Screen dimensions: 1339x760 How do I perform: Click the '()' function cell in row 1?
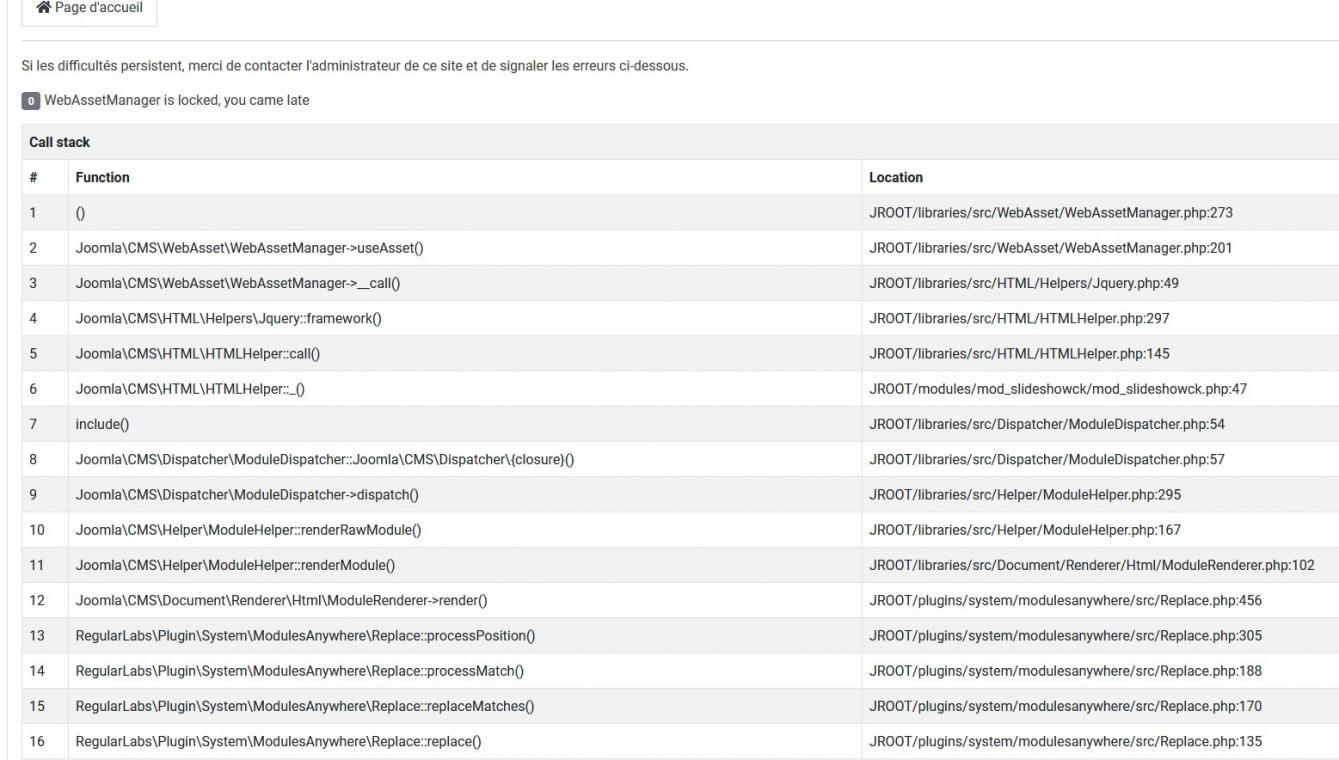coord(463,212)
